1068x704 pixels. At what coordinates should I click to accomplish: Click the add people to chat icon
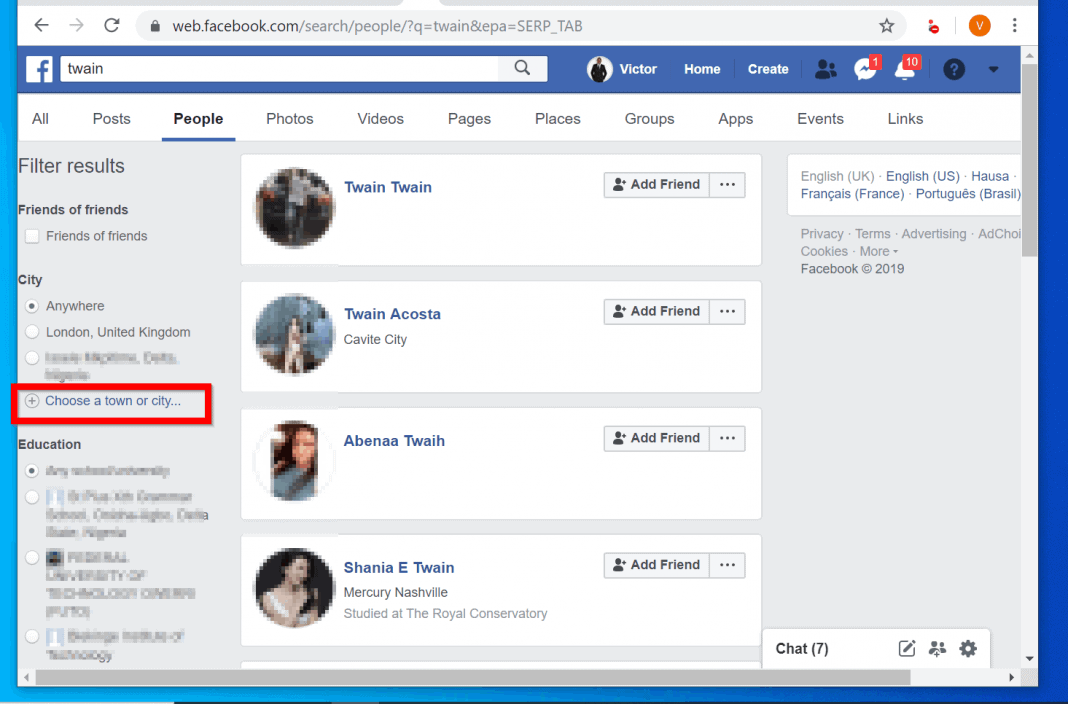click(x=937, y=649)
